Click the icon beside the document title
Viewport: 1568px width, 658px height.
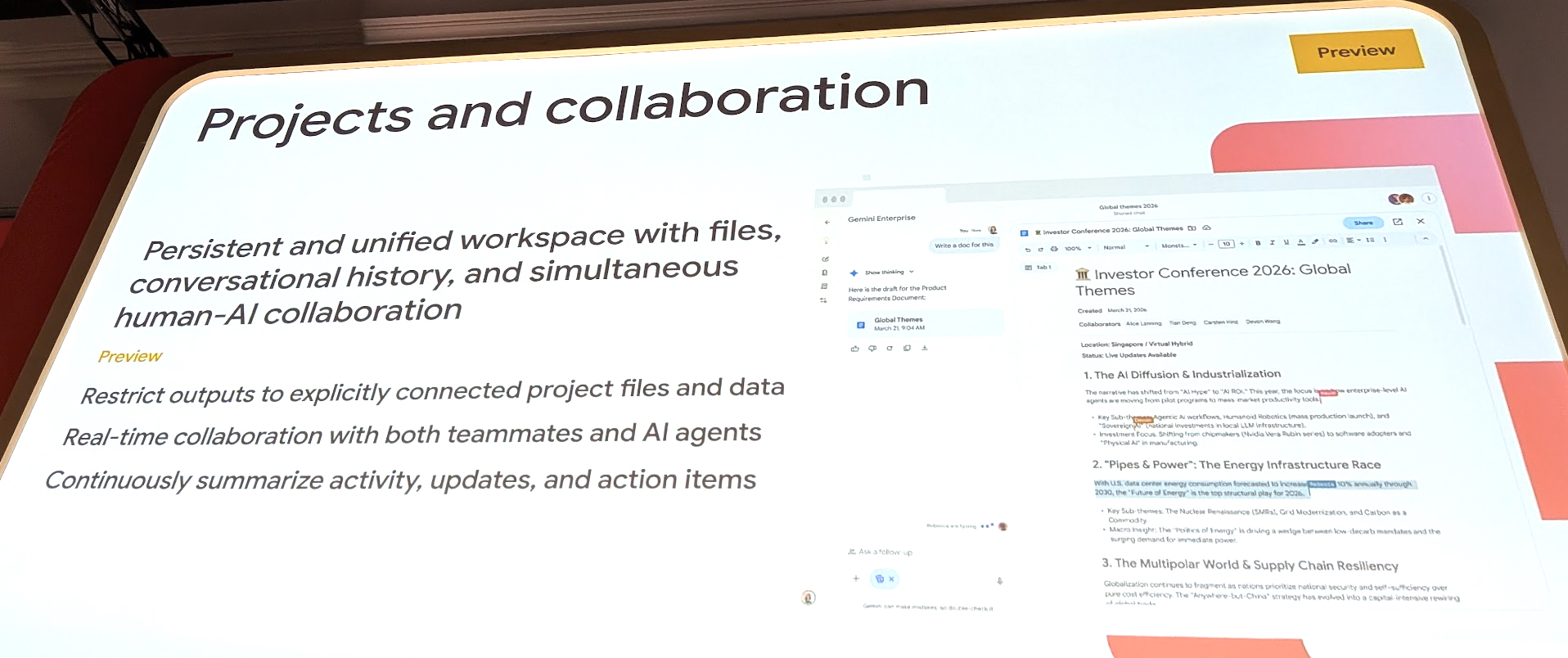pos(1192,228)
